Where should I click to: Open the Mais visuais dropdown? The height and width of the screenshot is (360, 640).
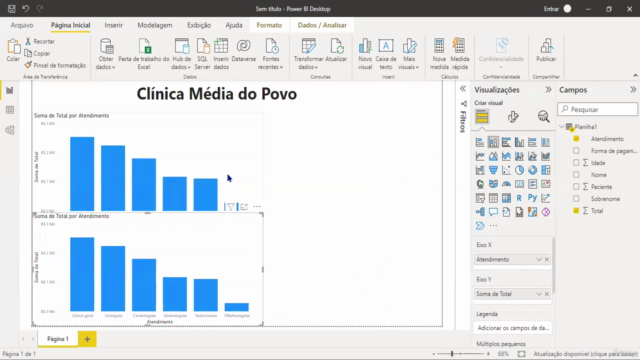click(x=408, y=53)
